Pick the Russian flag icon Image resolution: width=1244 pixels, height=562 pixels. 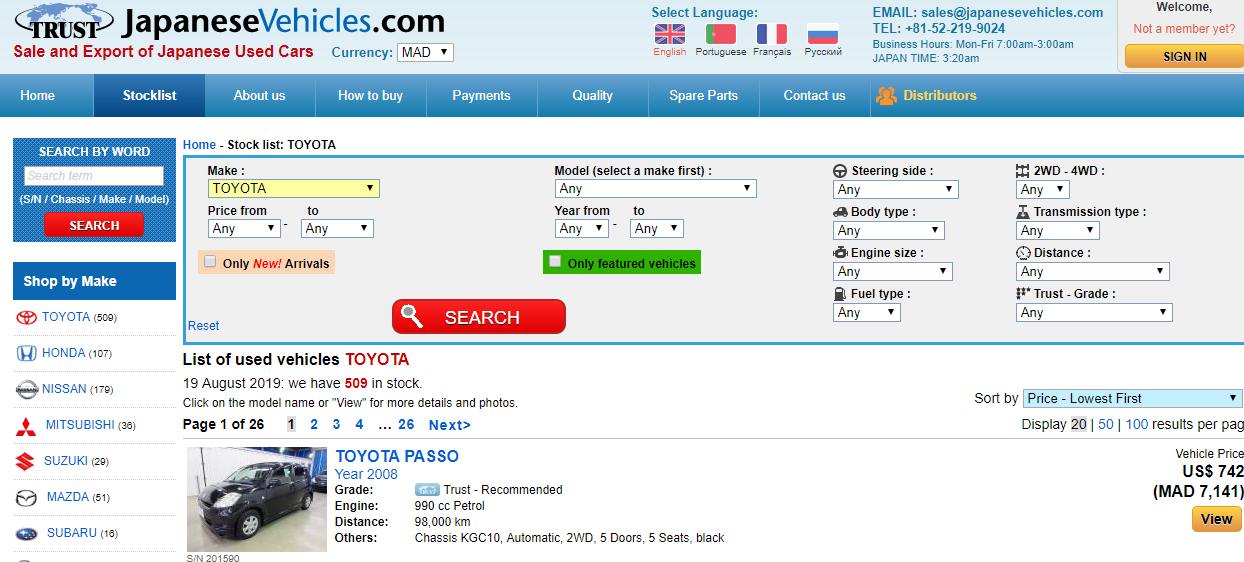point(823,34)
